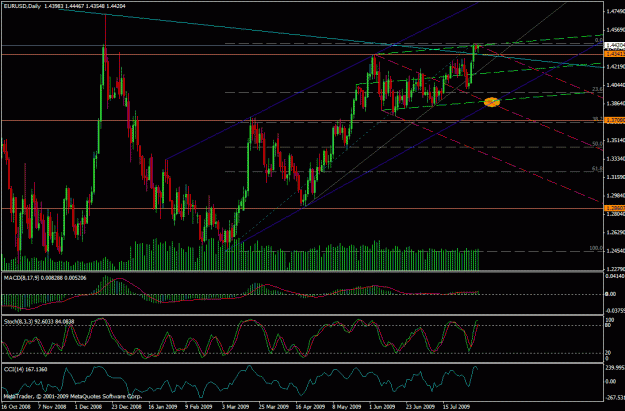The width and height of the screenshot is (625, 411).
Task: Click the 38.2 Fibonacci level label
Action: (597, 119)
